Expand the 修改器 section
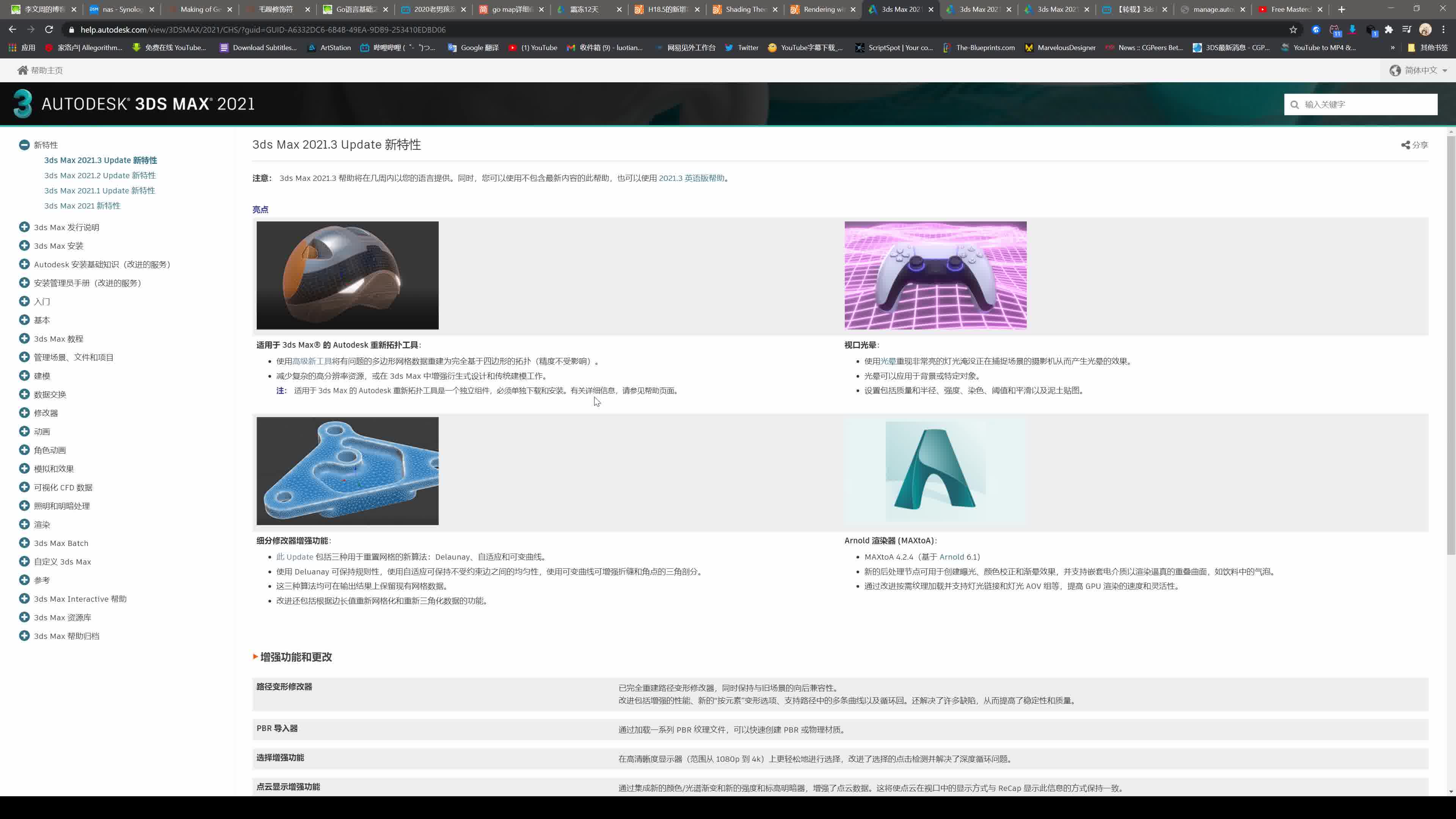 tap(24, 413)
